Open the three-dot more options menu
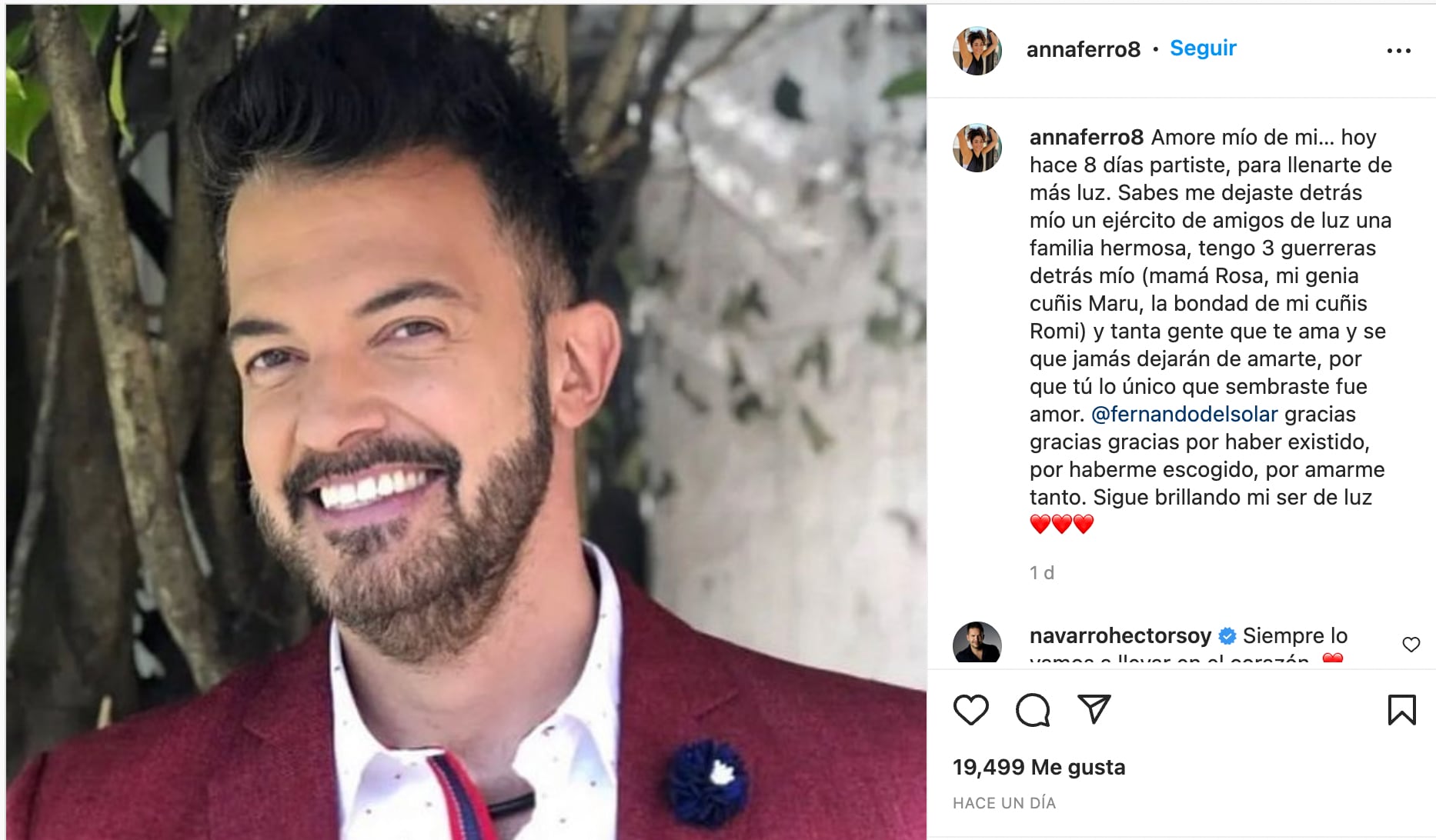The width and height of the screenshot is (1436, 840). [x=1398, y=51]
